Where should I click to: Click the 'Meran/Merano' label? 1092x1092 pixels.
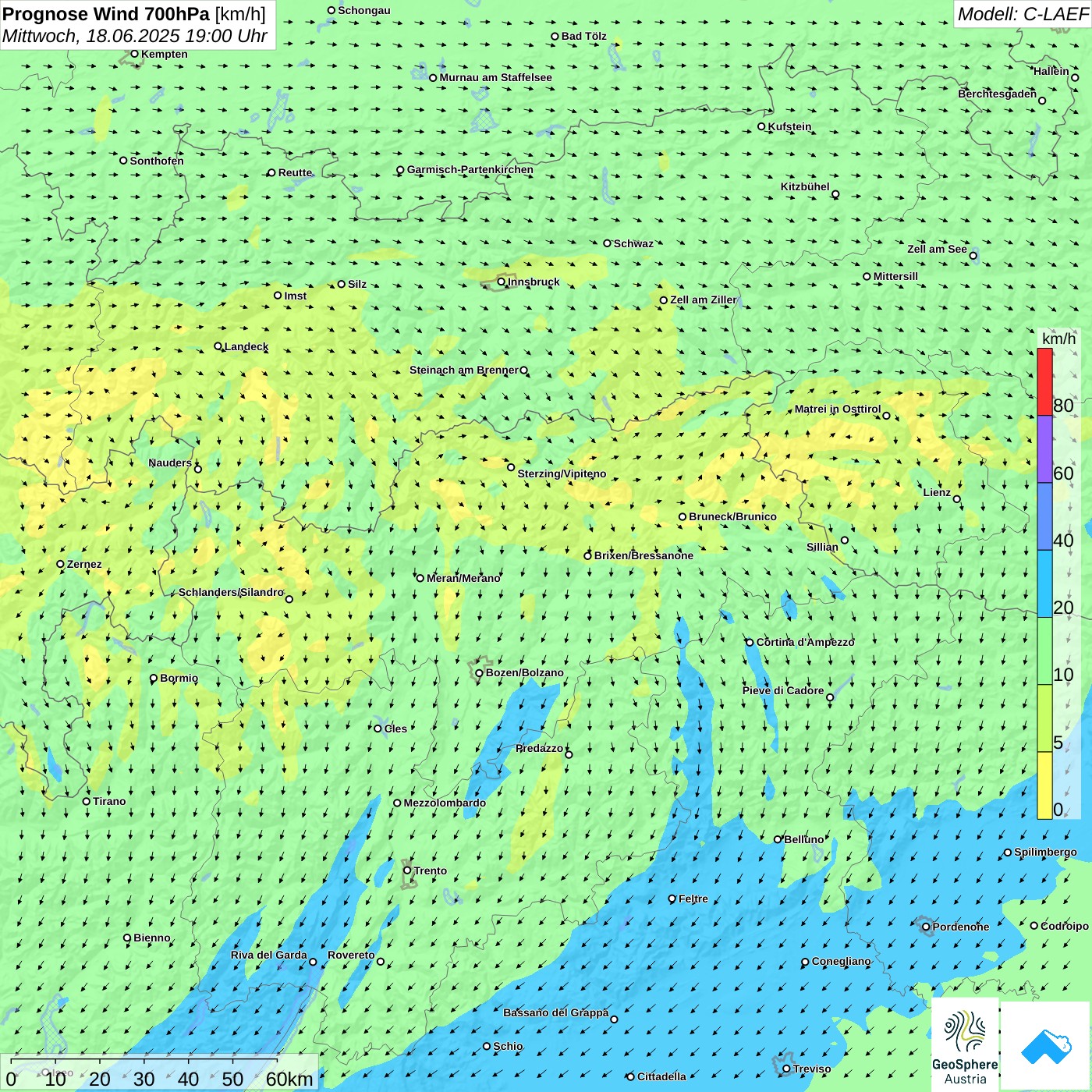pyautogui.click(x=463, y=578)
